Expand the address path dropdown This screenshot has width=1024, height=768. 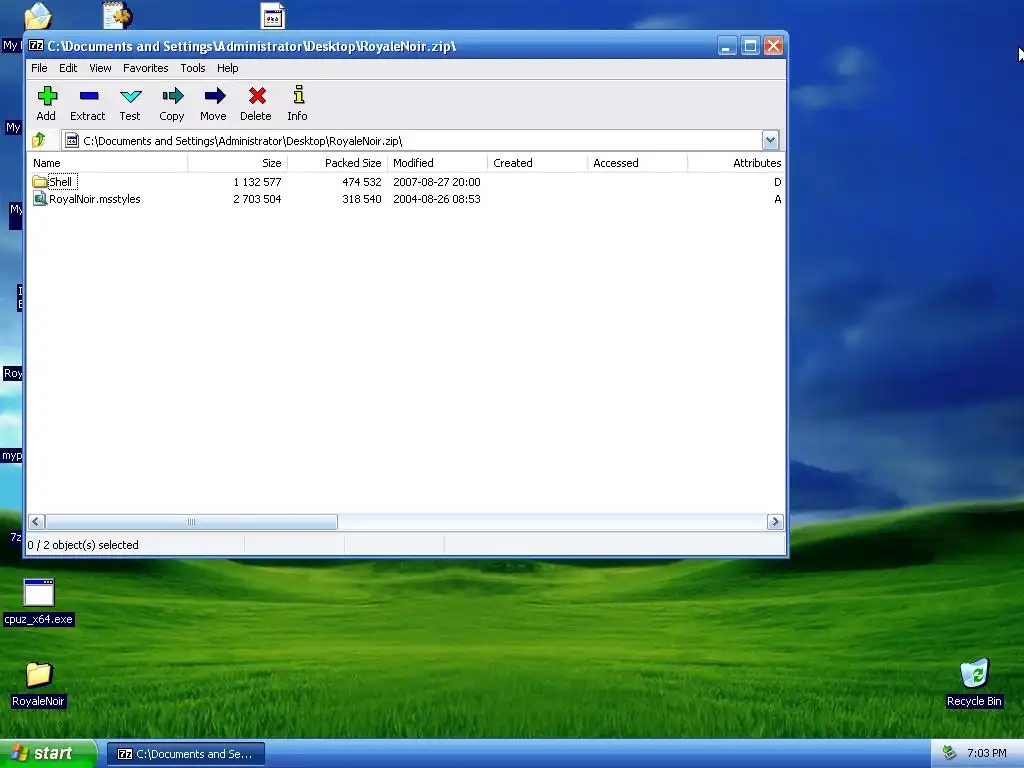click(770, 140)
